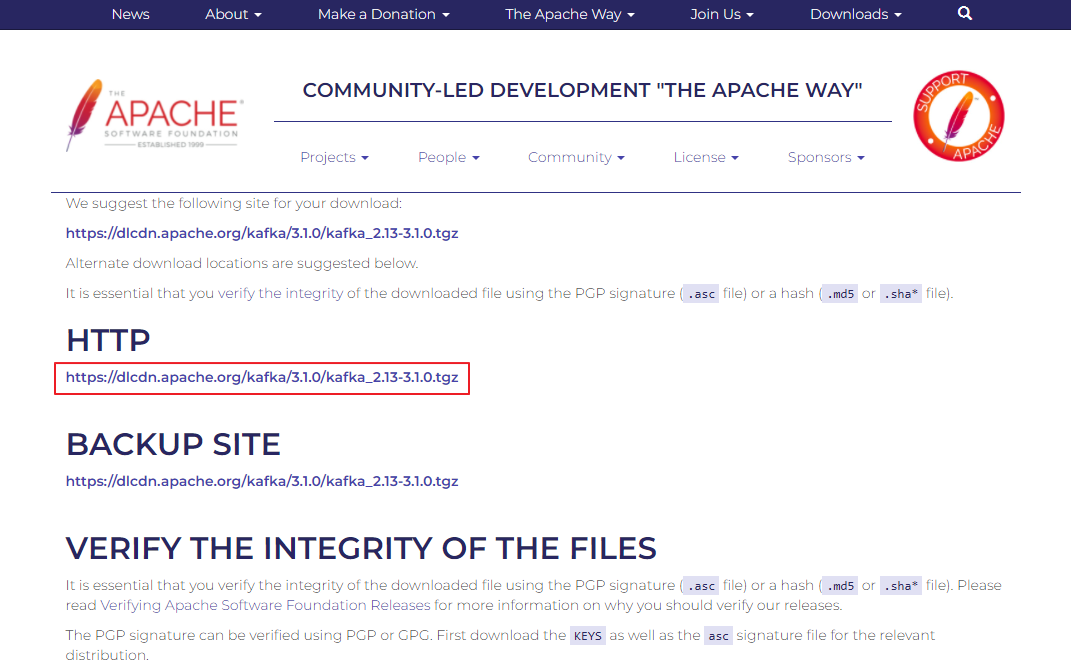Open Verifying Apache Software Foundation Releases link
1071x669 pixels.
coord(265,605)
